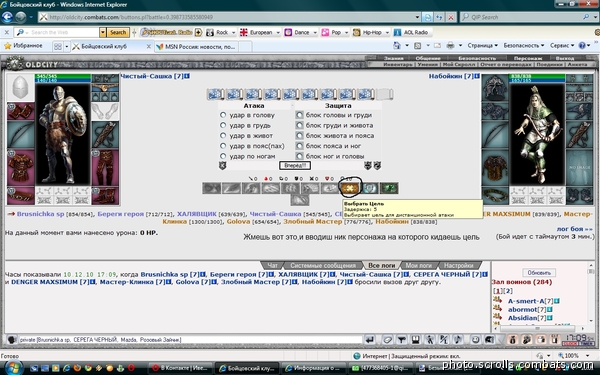Viewport: 600px width, 375px height.
Task: Click the AOL Radio toolbar icon
Action: [x=398, y=33]
